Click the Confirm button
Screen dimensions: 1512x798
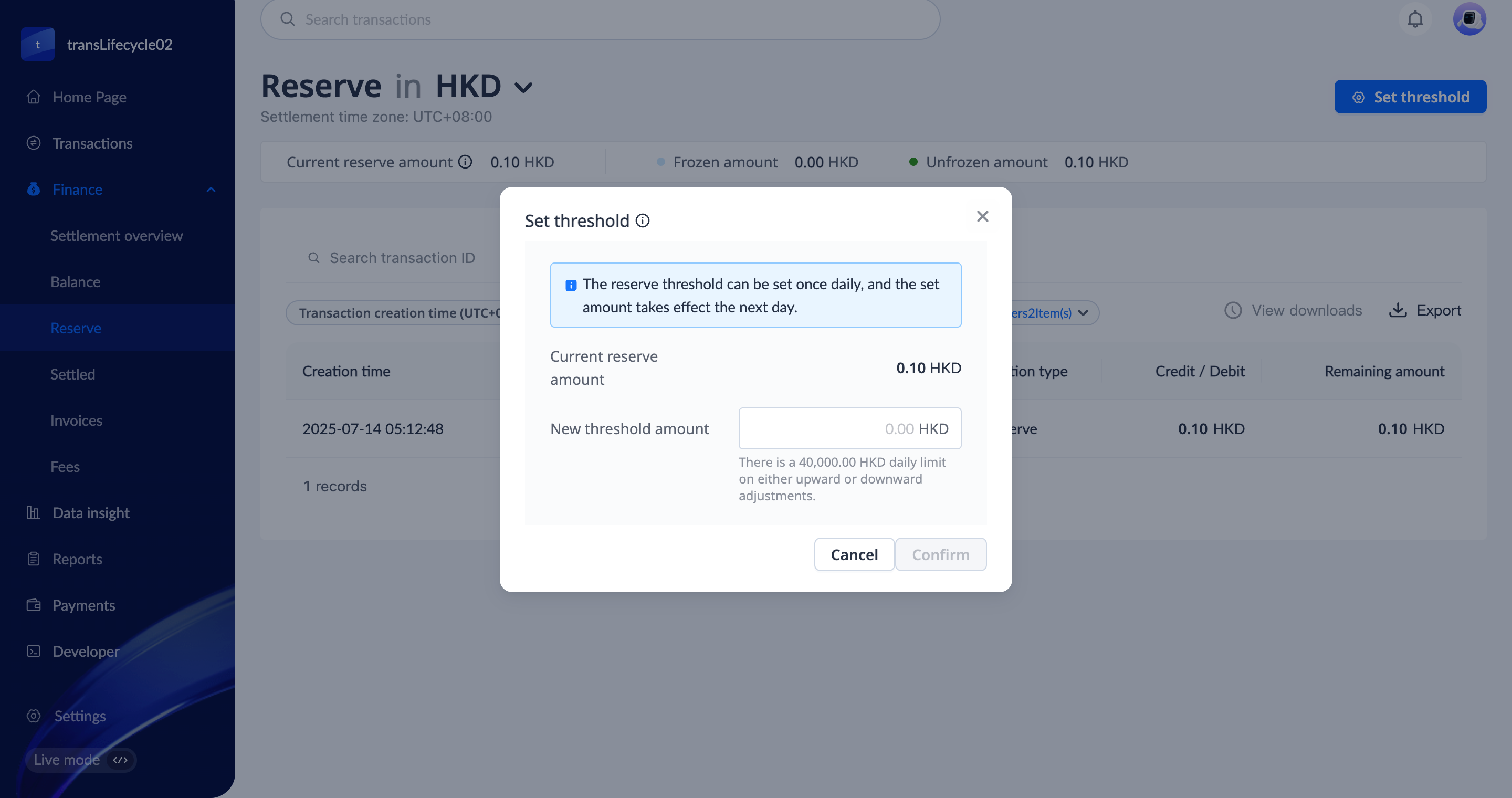point(940,554)
